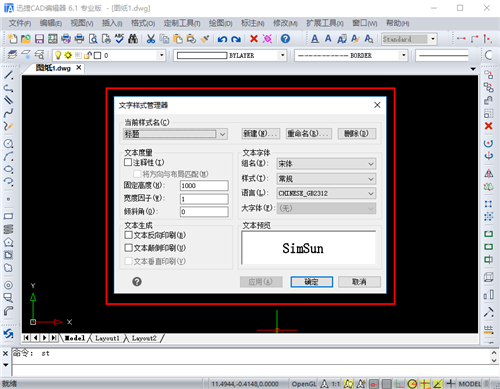
Task: Click the 新建 button
Action: [261, 134]
